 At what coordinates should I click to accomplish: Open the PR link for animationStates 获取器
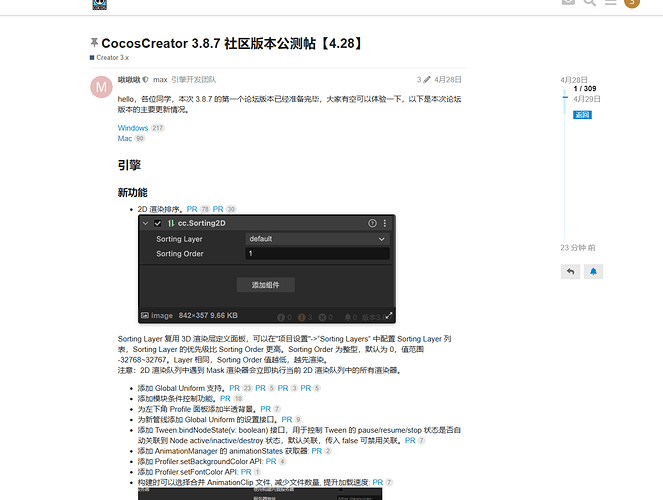pos(317,451)
